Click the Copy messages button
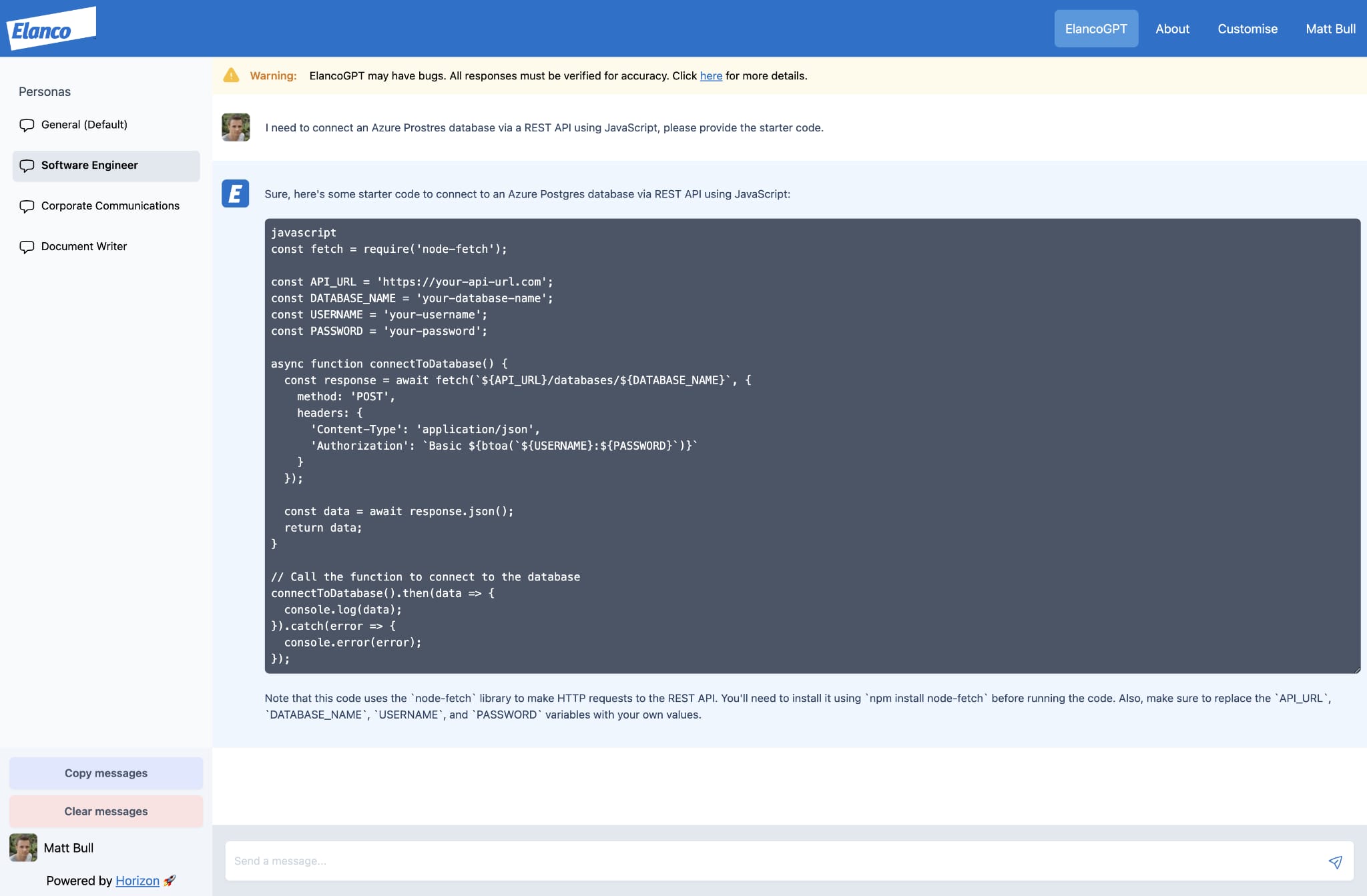The height and width of the screenshot is (896, 1367). [106, 773]
